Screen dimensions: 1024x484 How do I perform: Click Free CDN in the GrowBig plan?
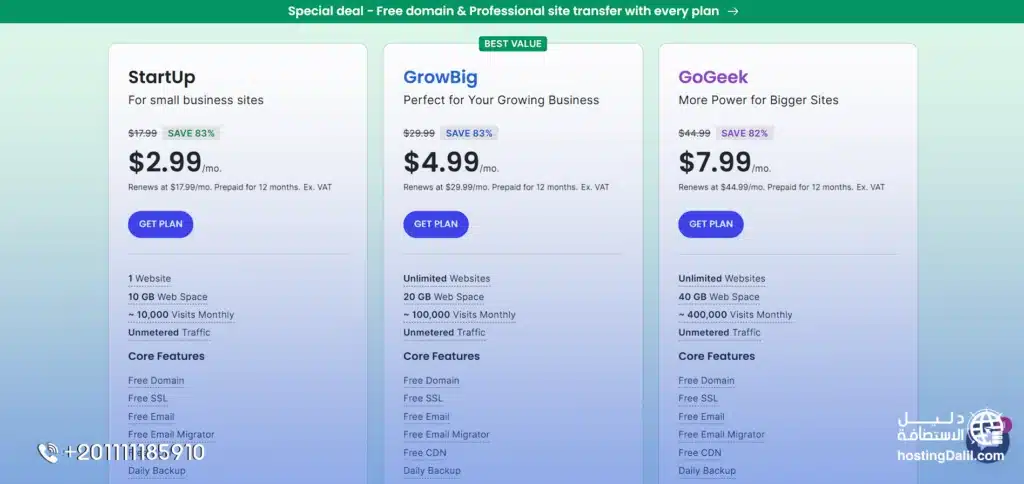point(426,452)
